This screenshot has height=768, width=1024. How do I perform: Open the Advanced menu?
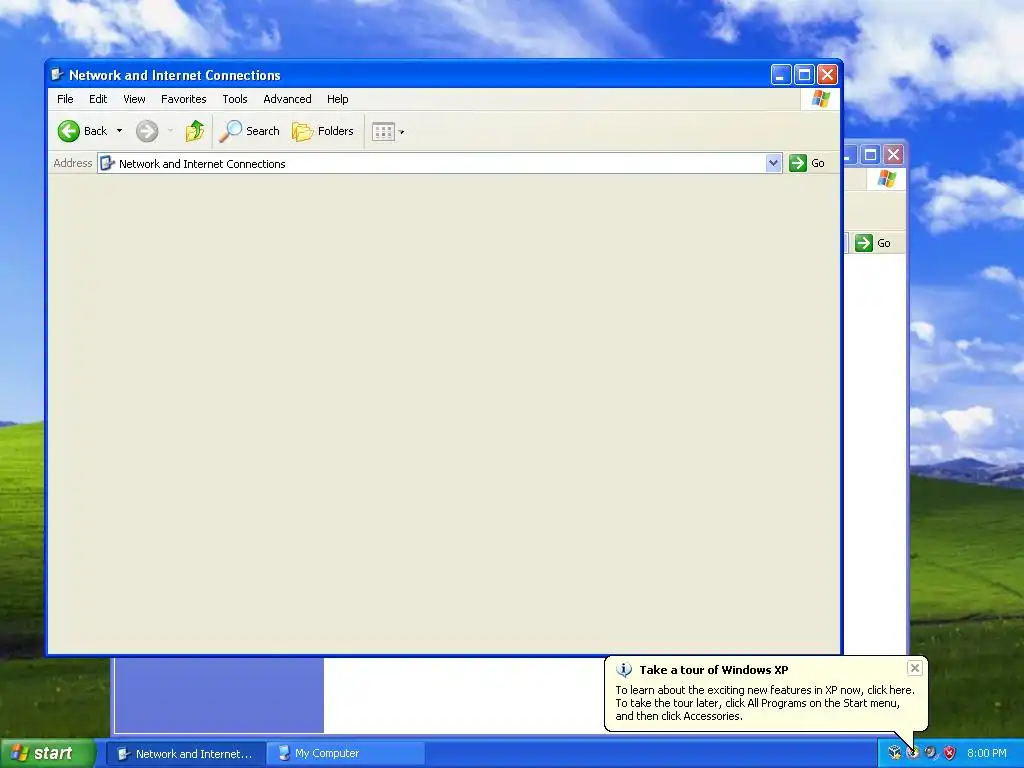(x=287, y=99)
